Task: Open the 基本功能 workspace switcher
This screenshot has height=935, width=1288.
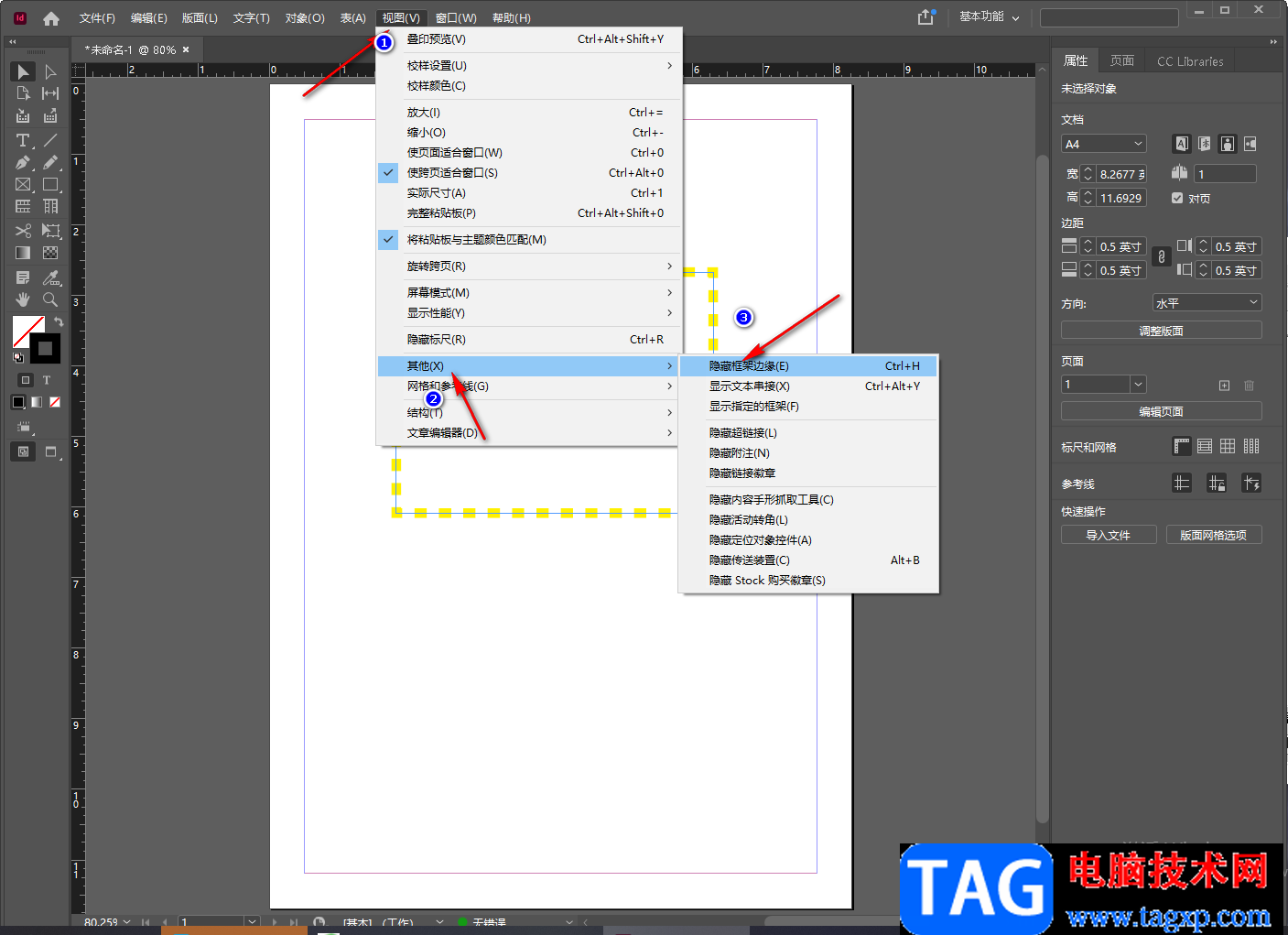Action: (989, 16)
